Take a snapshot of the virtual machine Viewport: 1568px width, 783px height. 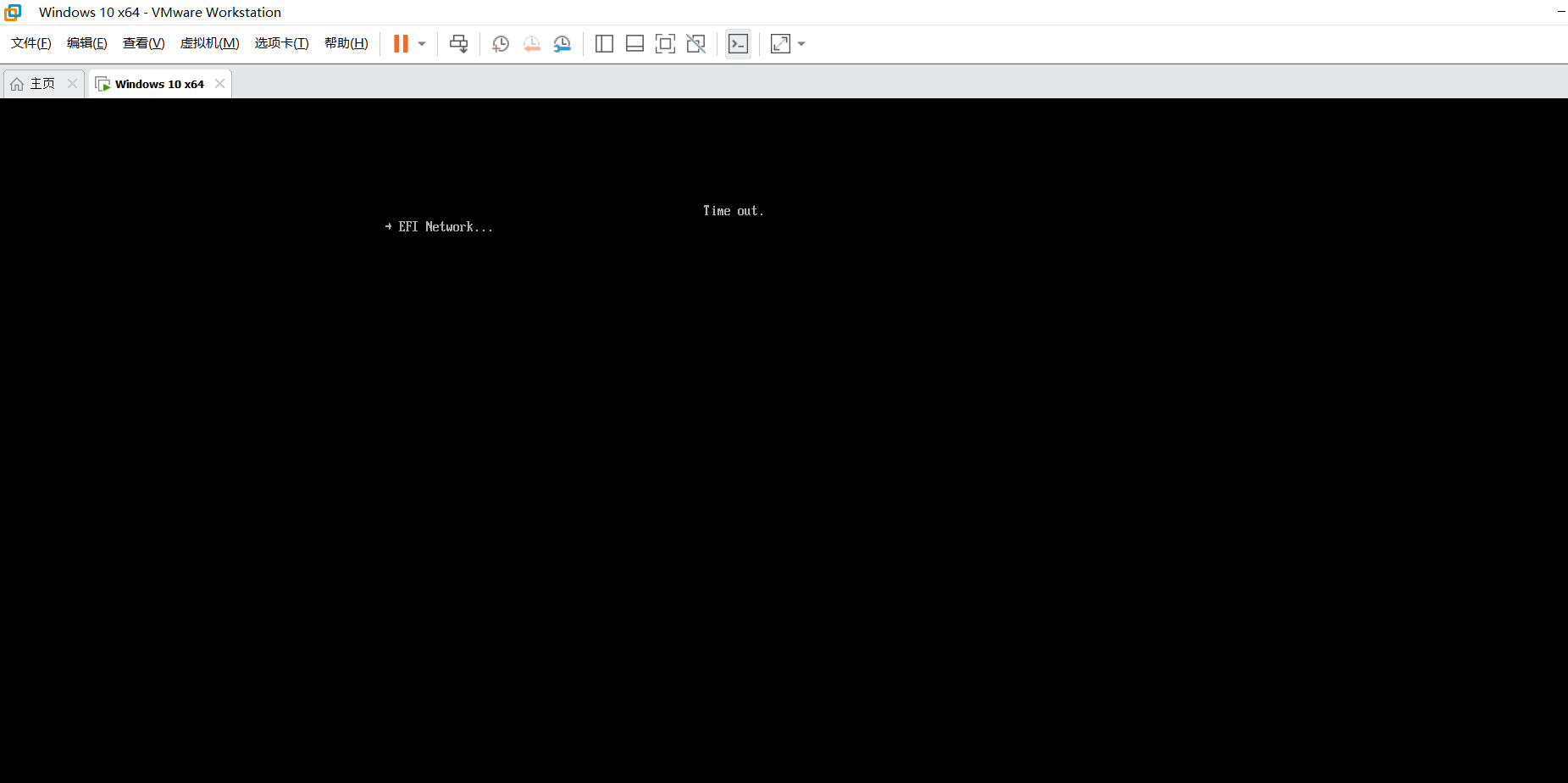pyautogui.click(x=501, y=44)
